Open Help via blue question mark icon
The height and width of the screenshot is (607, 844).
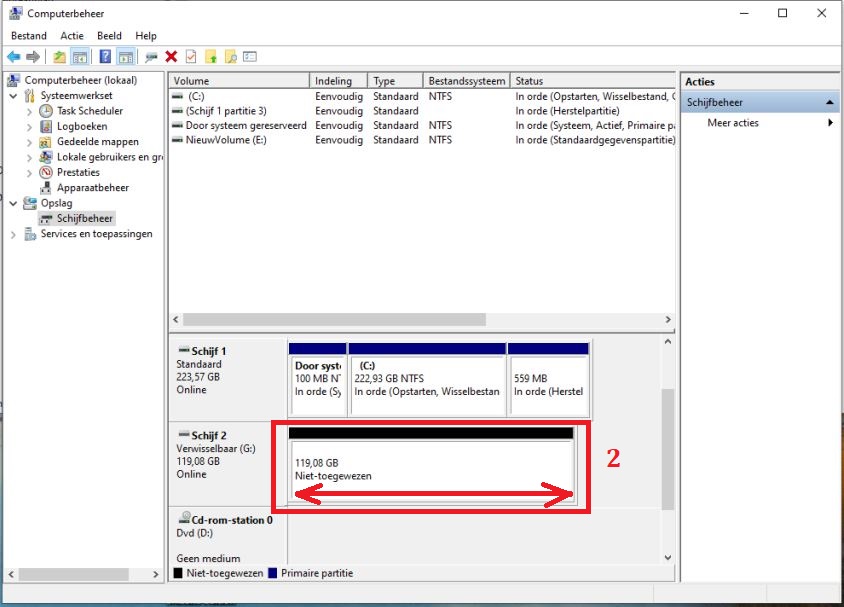tap(105, 57)
